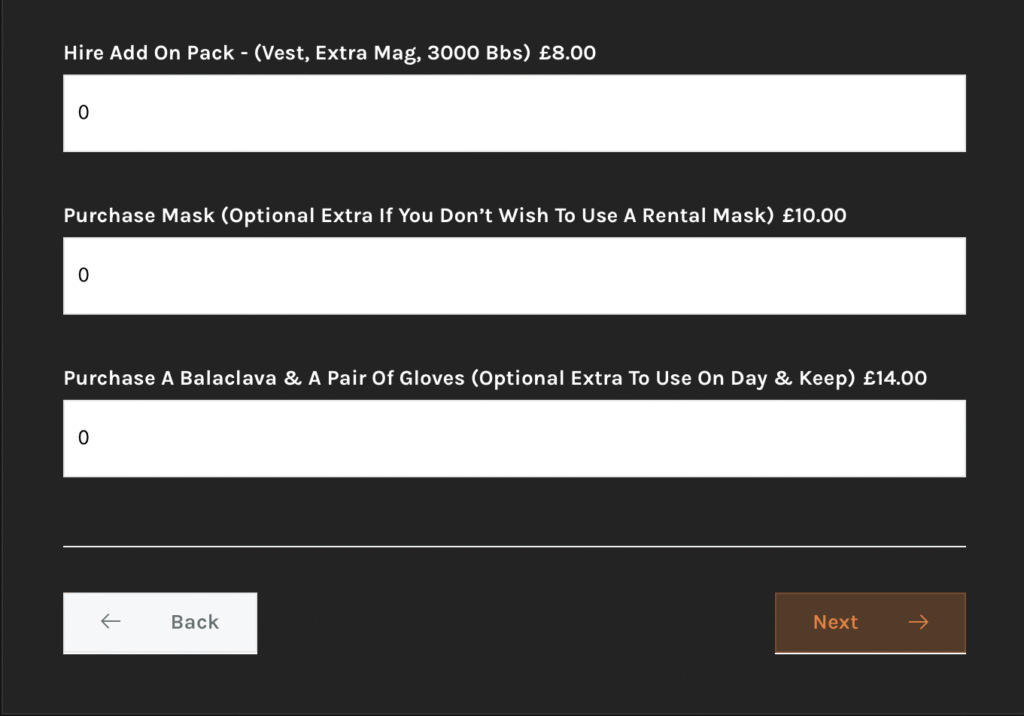The height and width of the screenshot is (716, 1024).
Task: Focus the Purchase Mask quantity field
Action: pos(514,275)
